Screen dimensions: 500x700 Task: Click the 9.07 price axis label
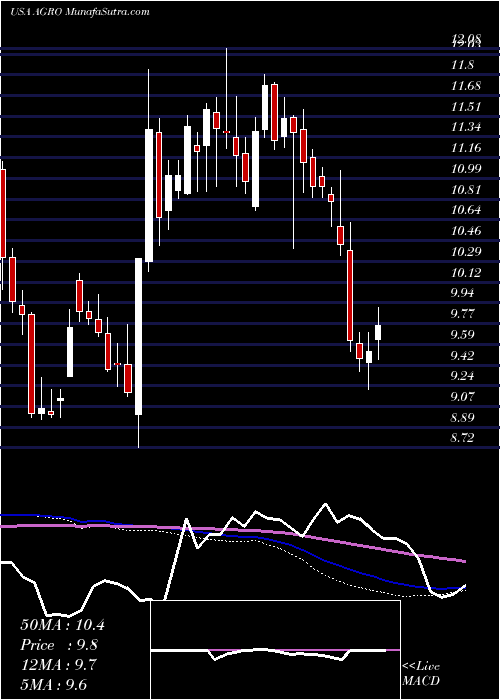click(x=462, y=396)
